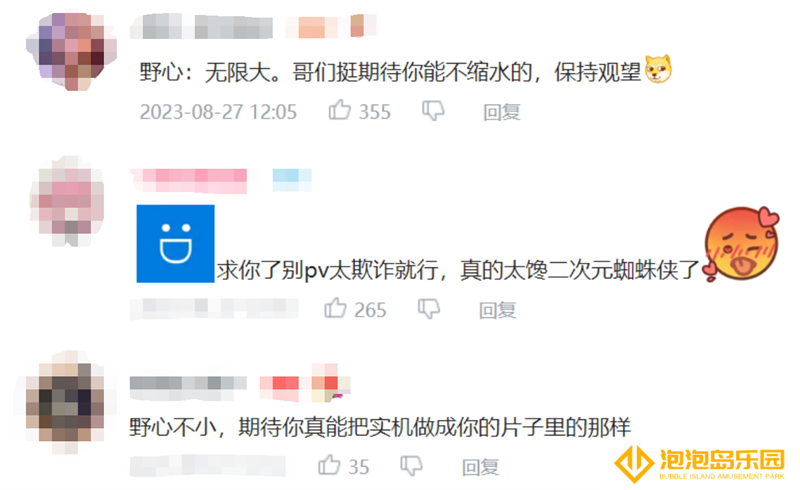Reply to the 野心不小 comment

pos(481,467)
